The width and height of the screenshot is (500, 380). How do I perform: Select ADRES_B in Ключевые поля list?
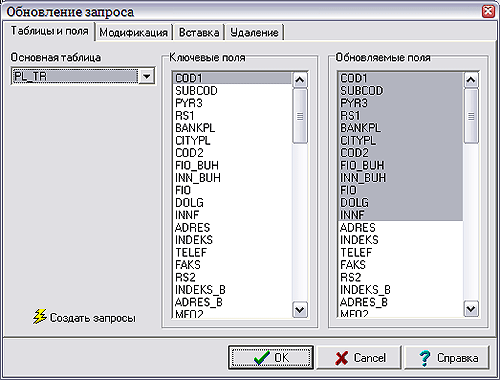pos(233,302)
